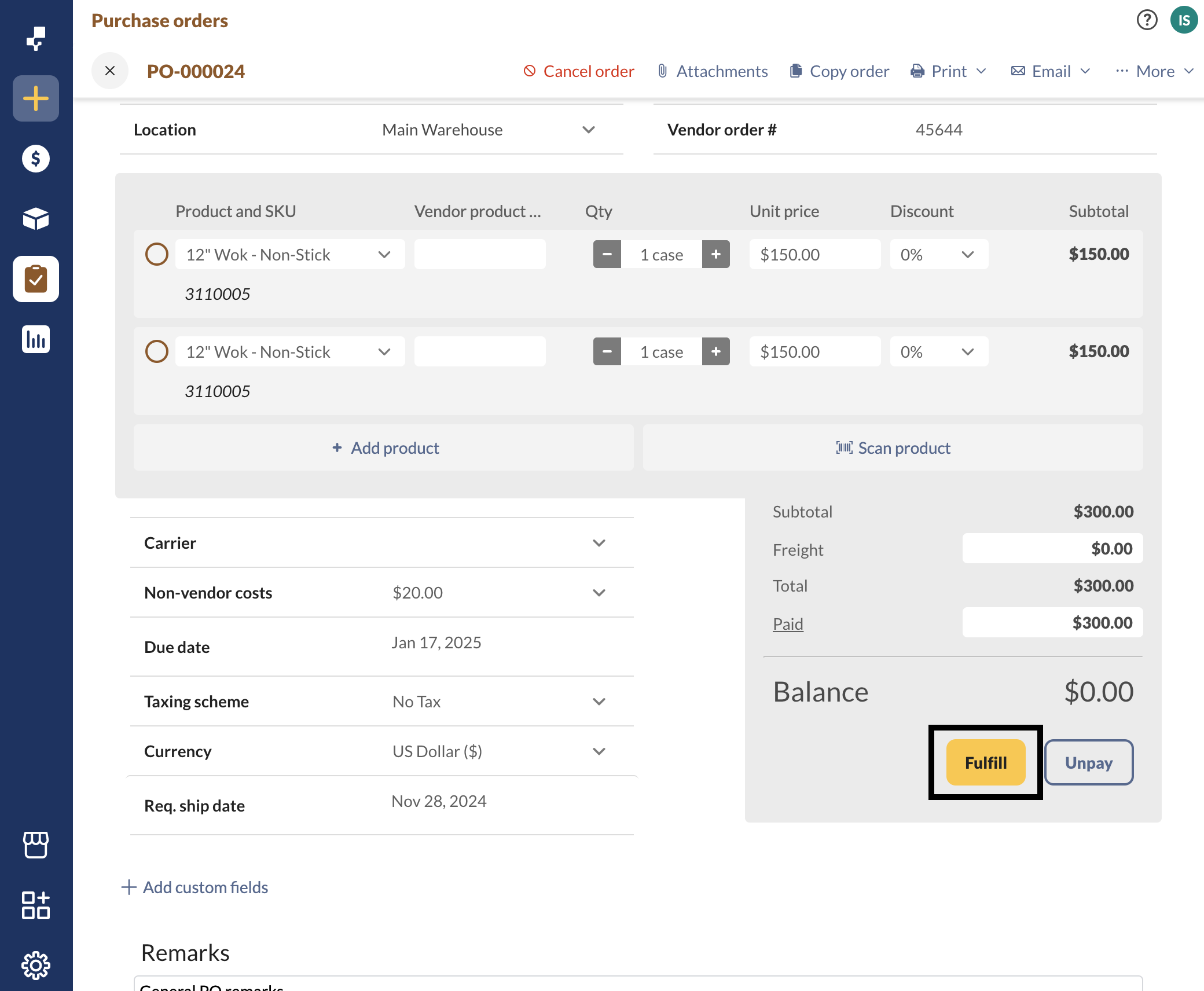Click the Settings gear icon

pyautogui.click(x=36, y=965)
